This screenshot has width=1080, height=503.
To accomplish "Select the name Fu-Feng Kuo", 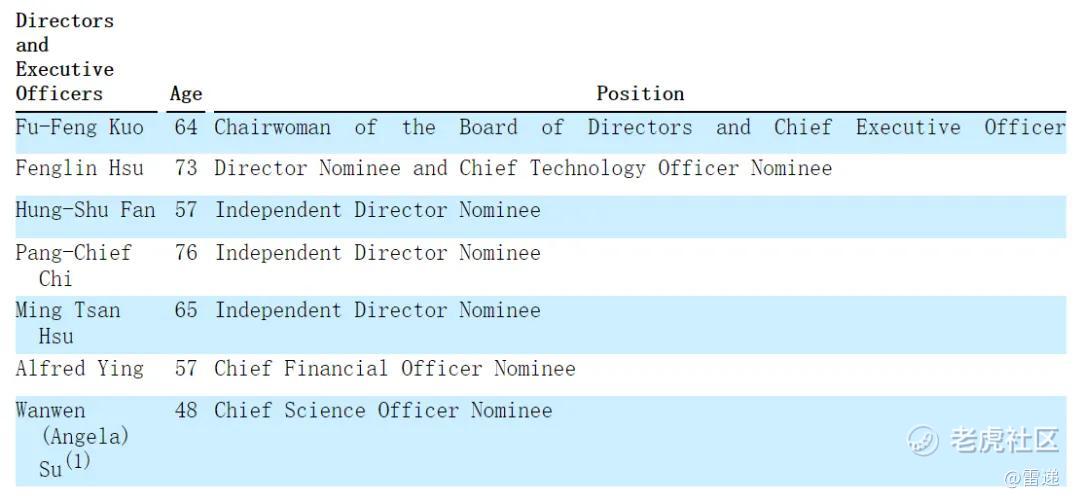I will click(79, 128).
